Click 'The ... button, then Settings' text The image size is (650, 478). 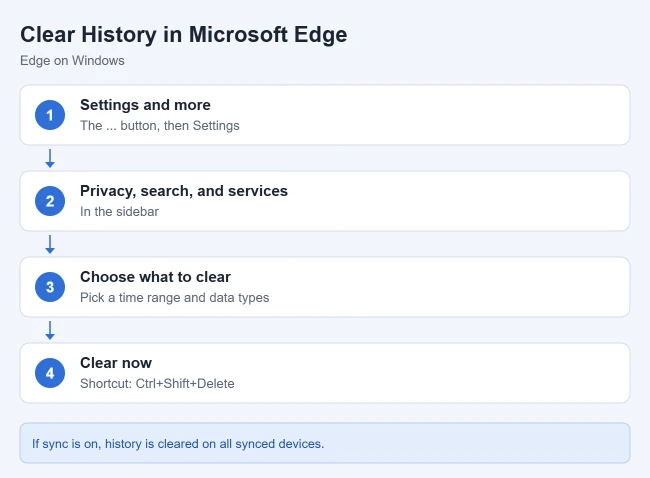[160, 126]
